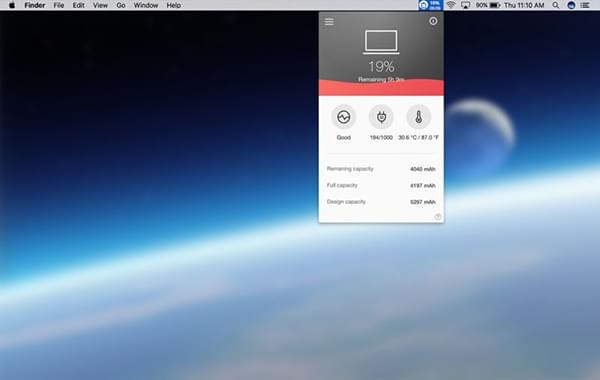Open the Window menu

[146, 5]
